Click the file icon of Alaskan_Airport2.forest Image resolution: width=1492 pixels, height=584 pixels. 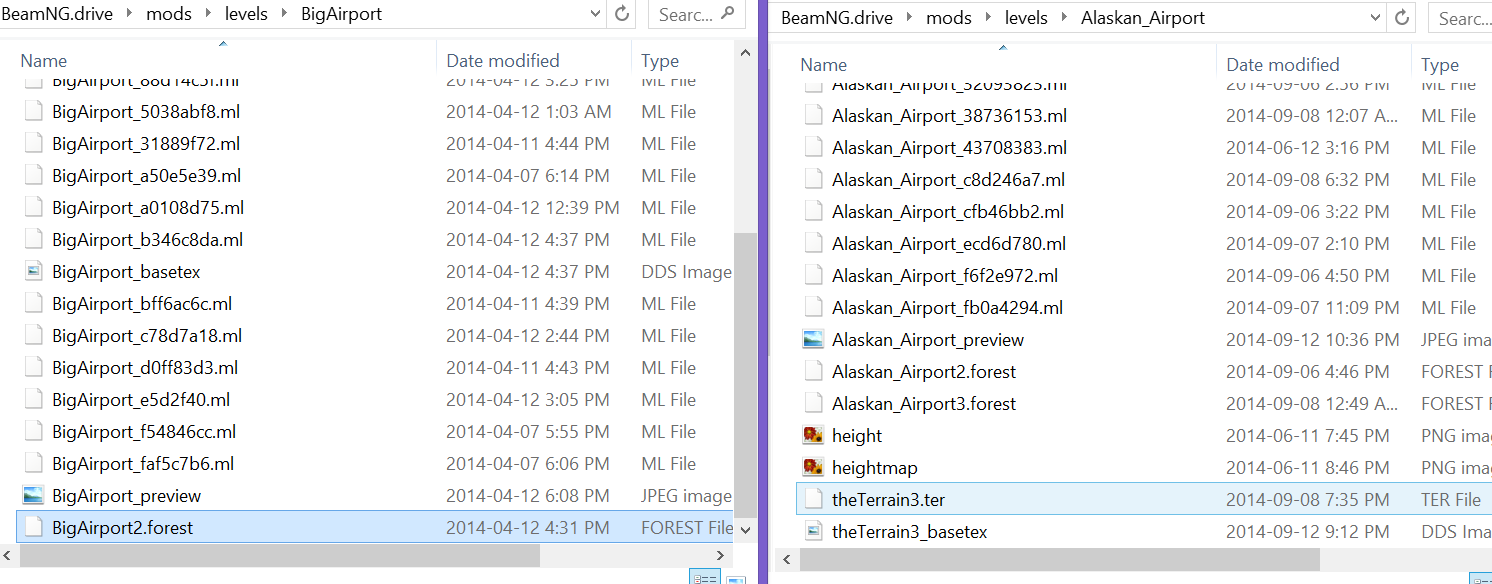813,372
